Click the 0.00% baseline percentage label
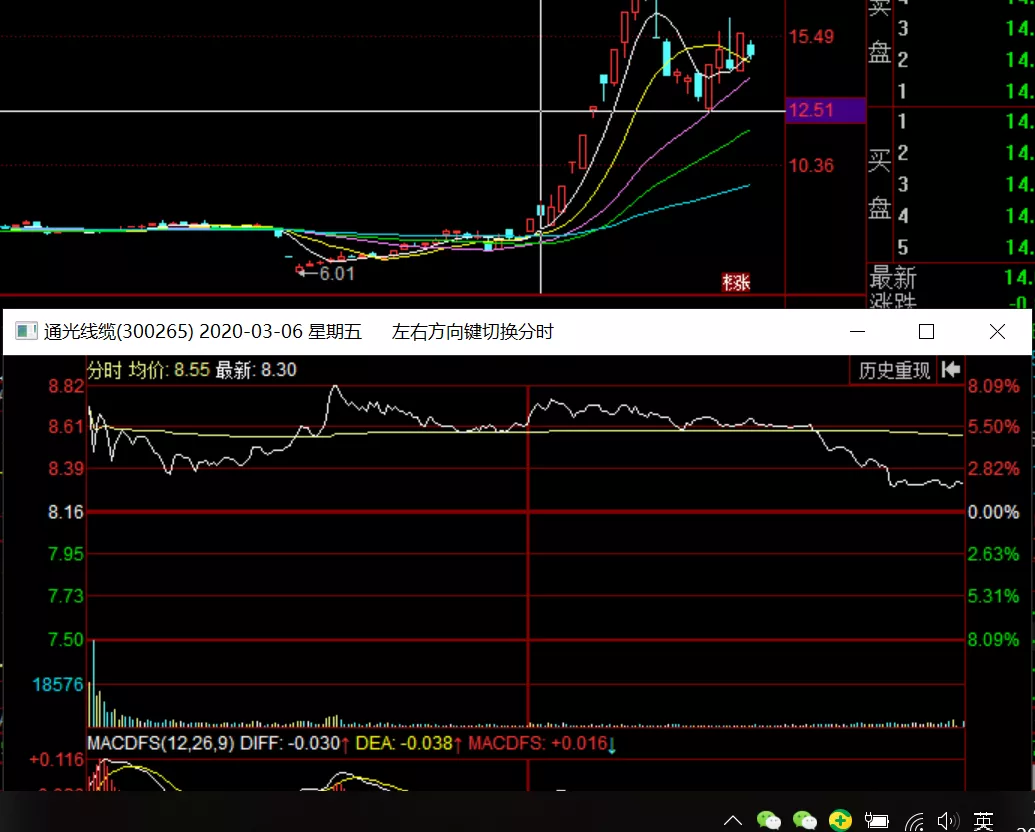Viewport: 1035px width, 832px height. [x=994, y=512]
